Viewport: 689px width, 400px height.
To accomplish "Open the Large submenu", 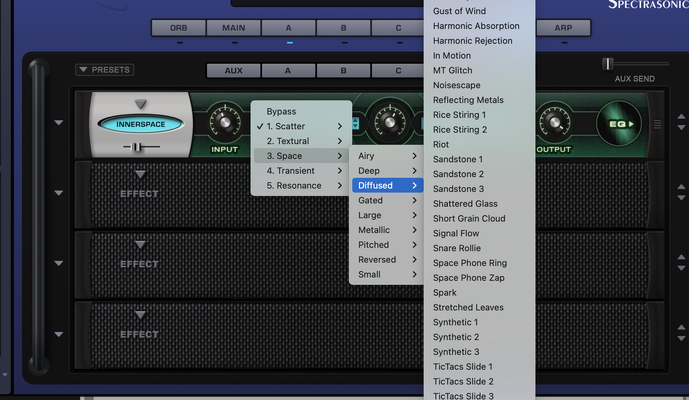I will pos(387,215).
